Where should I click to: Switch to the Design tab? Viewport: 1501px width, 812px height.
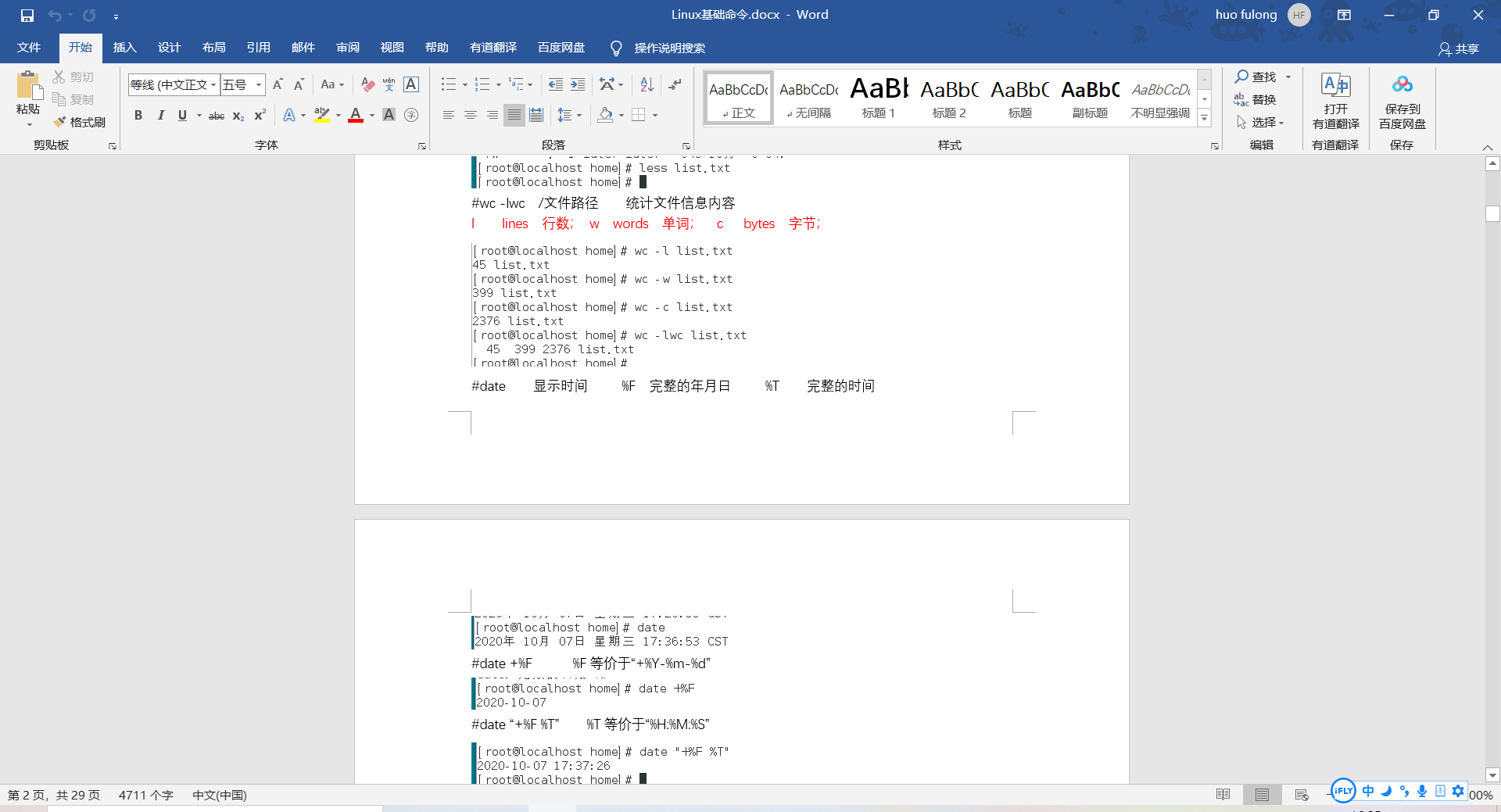tap(169, 48)
